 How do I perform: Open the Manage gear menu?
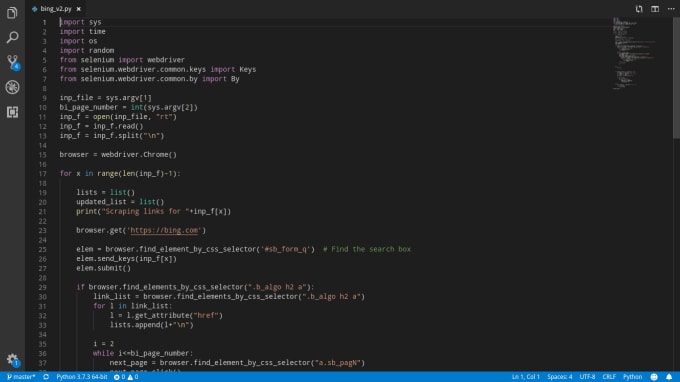point(12,359)
